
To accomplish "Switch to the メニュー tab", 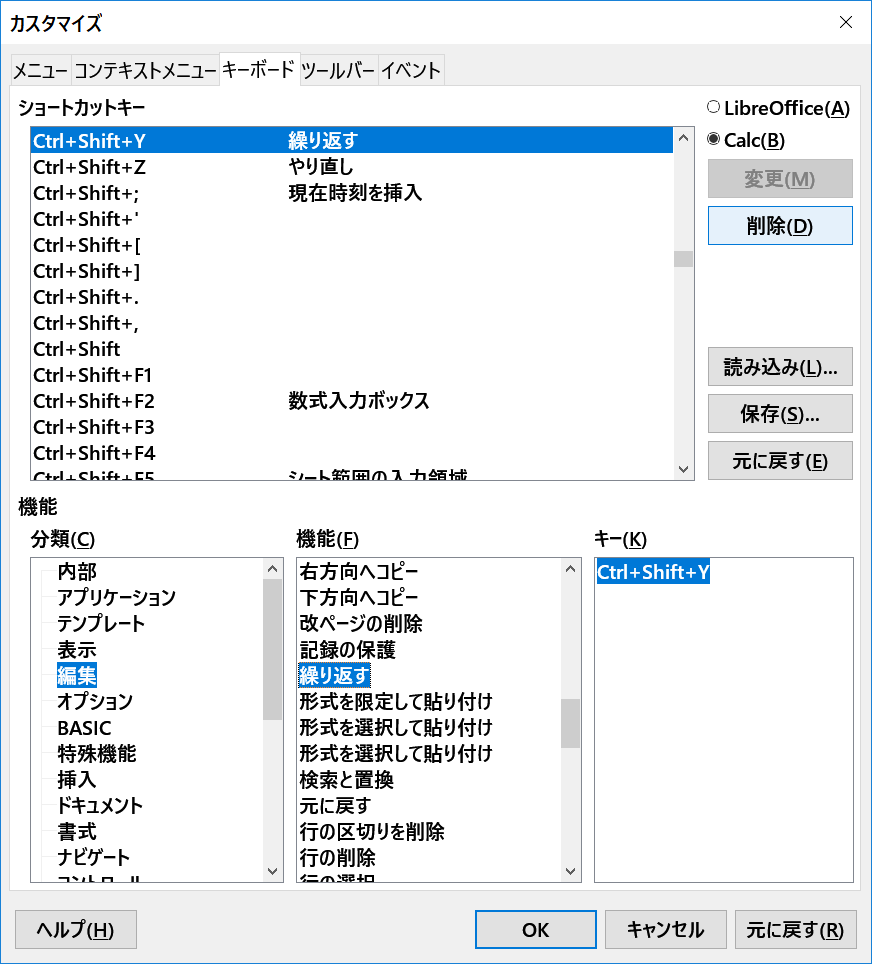I will click(40, 70).
